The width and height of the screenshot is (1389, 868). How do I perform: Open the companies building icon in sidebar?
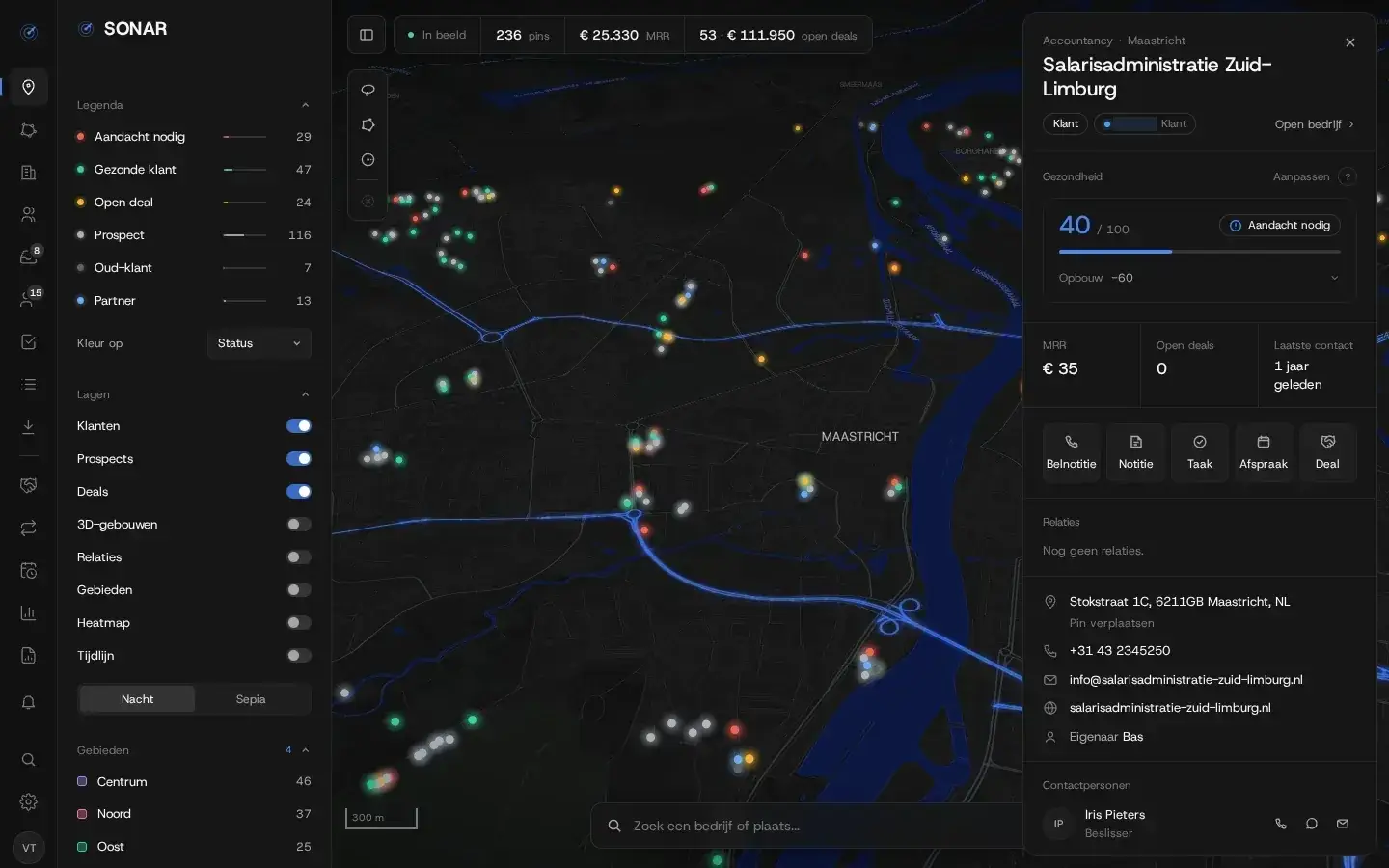click(28, 173)
